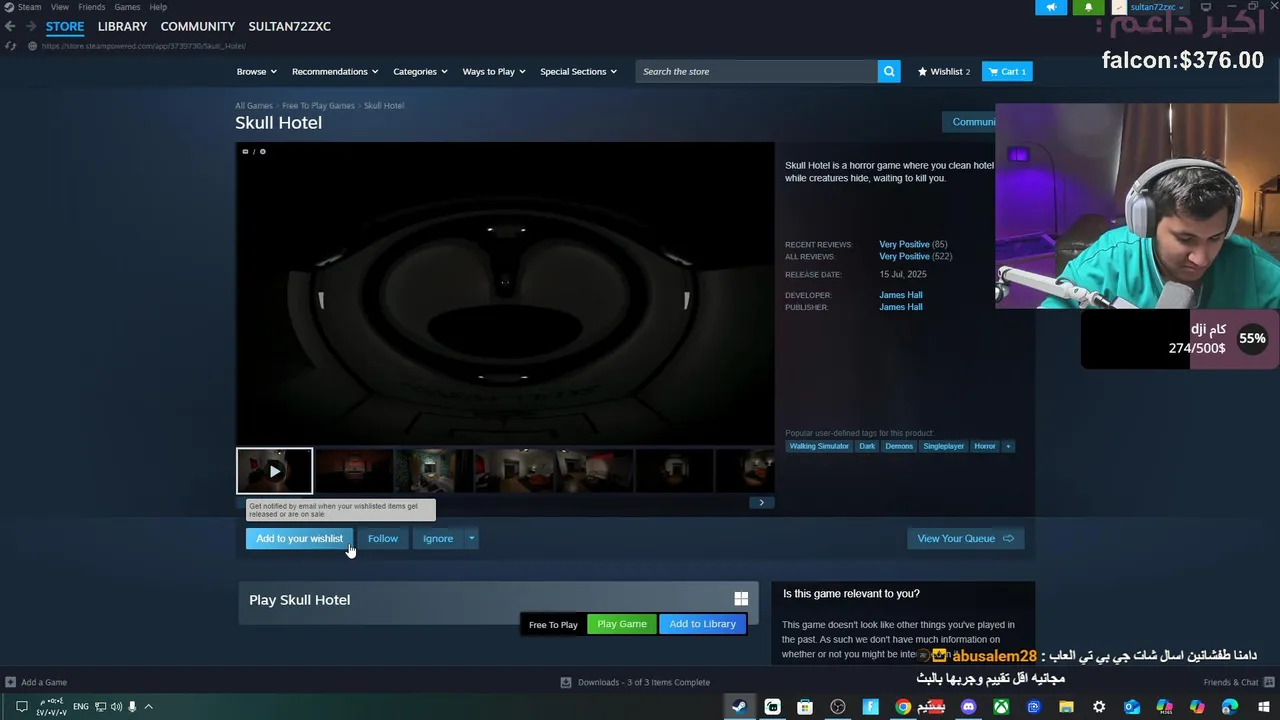1280x720 pixels.
Task: Switch to the LIBRARY tab
Action: (x=122, y=26)
